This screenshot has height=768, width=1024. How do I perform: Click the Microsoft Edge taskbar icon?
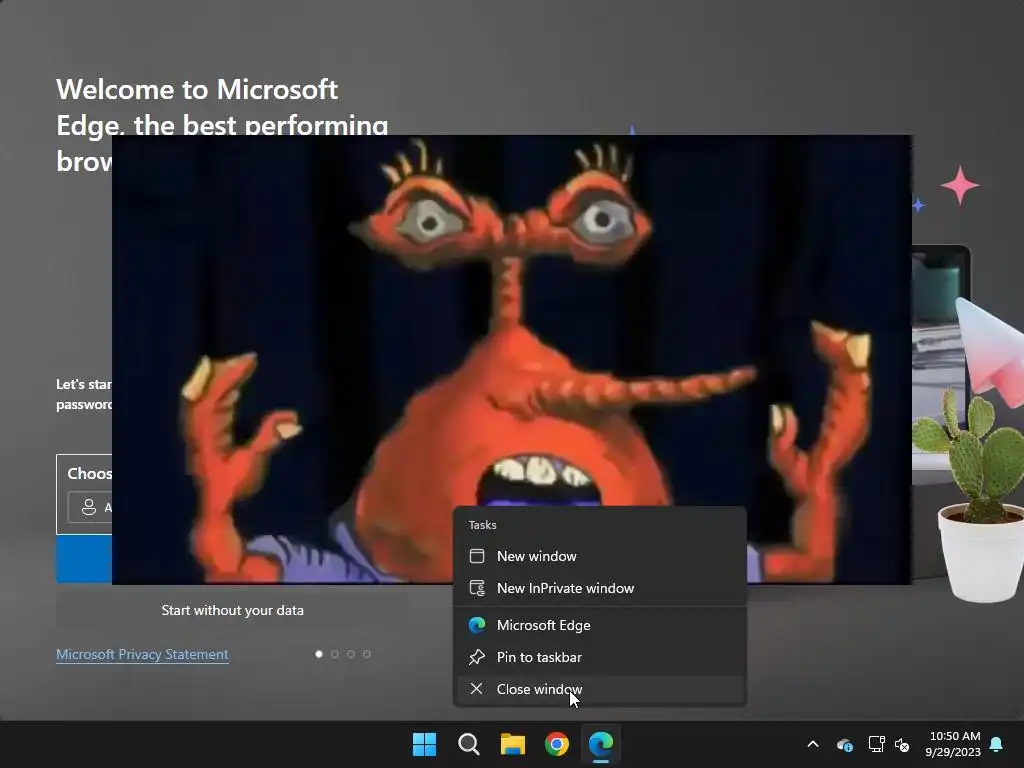pyautogui.click(x=601, y=744)
